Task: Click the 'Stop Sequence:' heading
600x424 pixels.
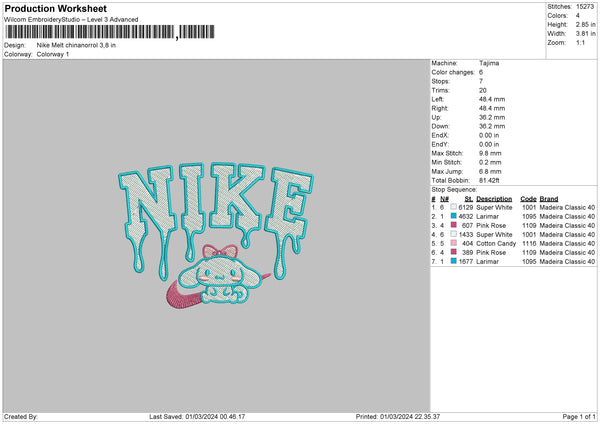Action: (454, 190)
